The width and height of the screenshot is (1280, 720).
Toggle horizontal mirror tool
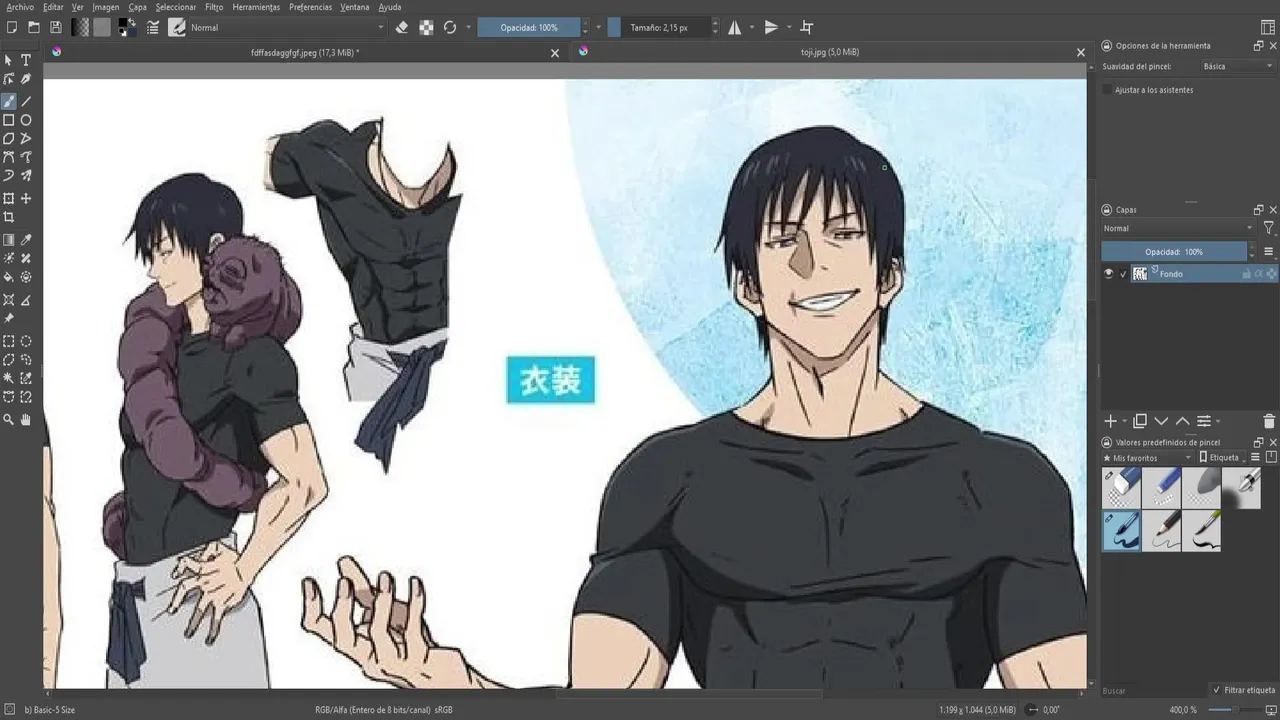735,27
